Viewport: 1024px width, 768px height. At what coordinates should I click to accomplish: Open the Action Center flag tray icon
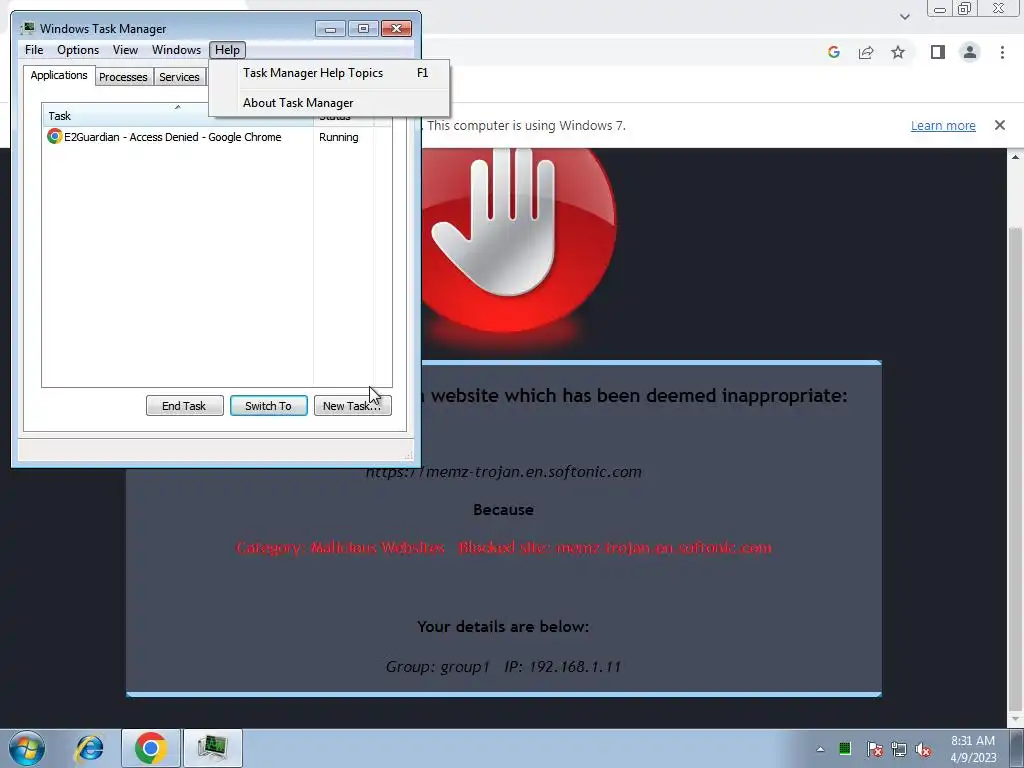(x=874, y=749)
